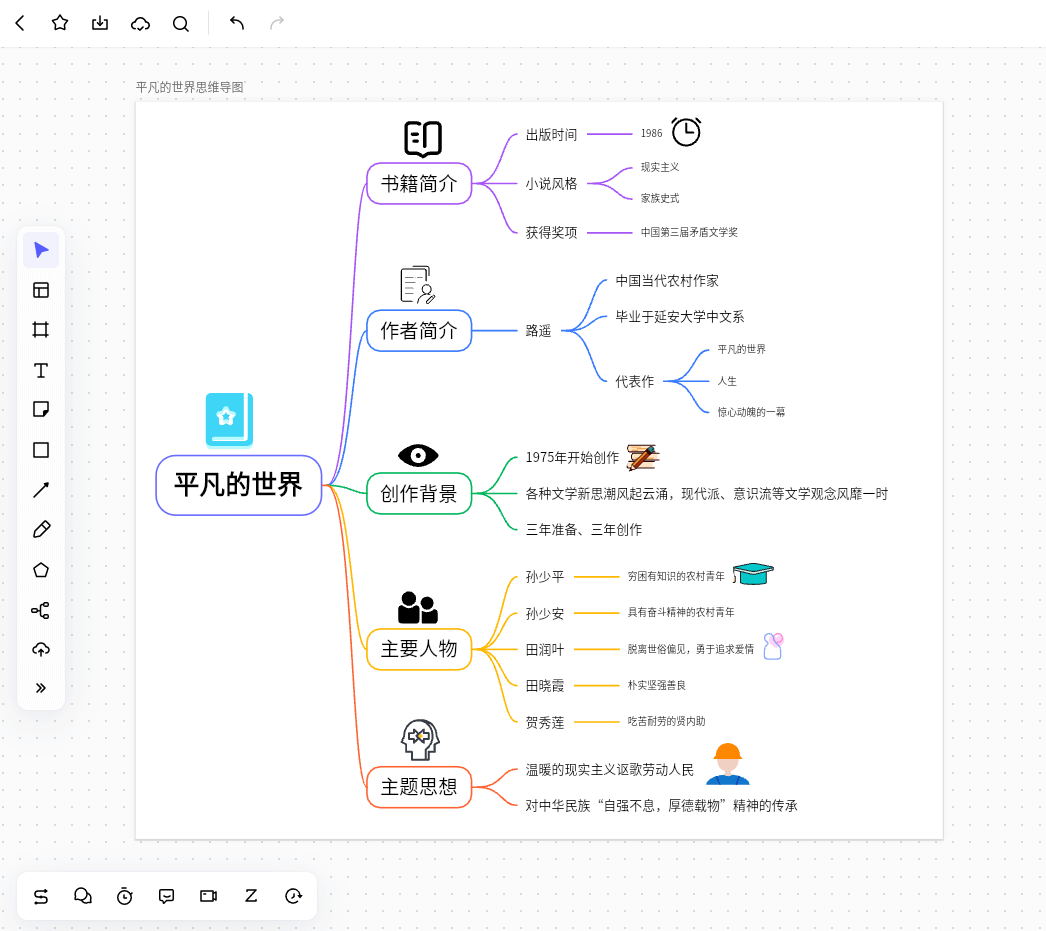
Task: Click the clock image beside 1986
Action: coord(686,131)
